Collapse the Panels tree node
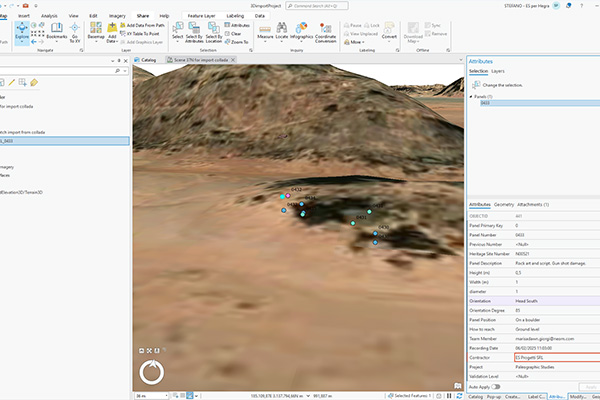Screen dimensions: 600x400 [470, 95]
